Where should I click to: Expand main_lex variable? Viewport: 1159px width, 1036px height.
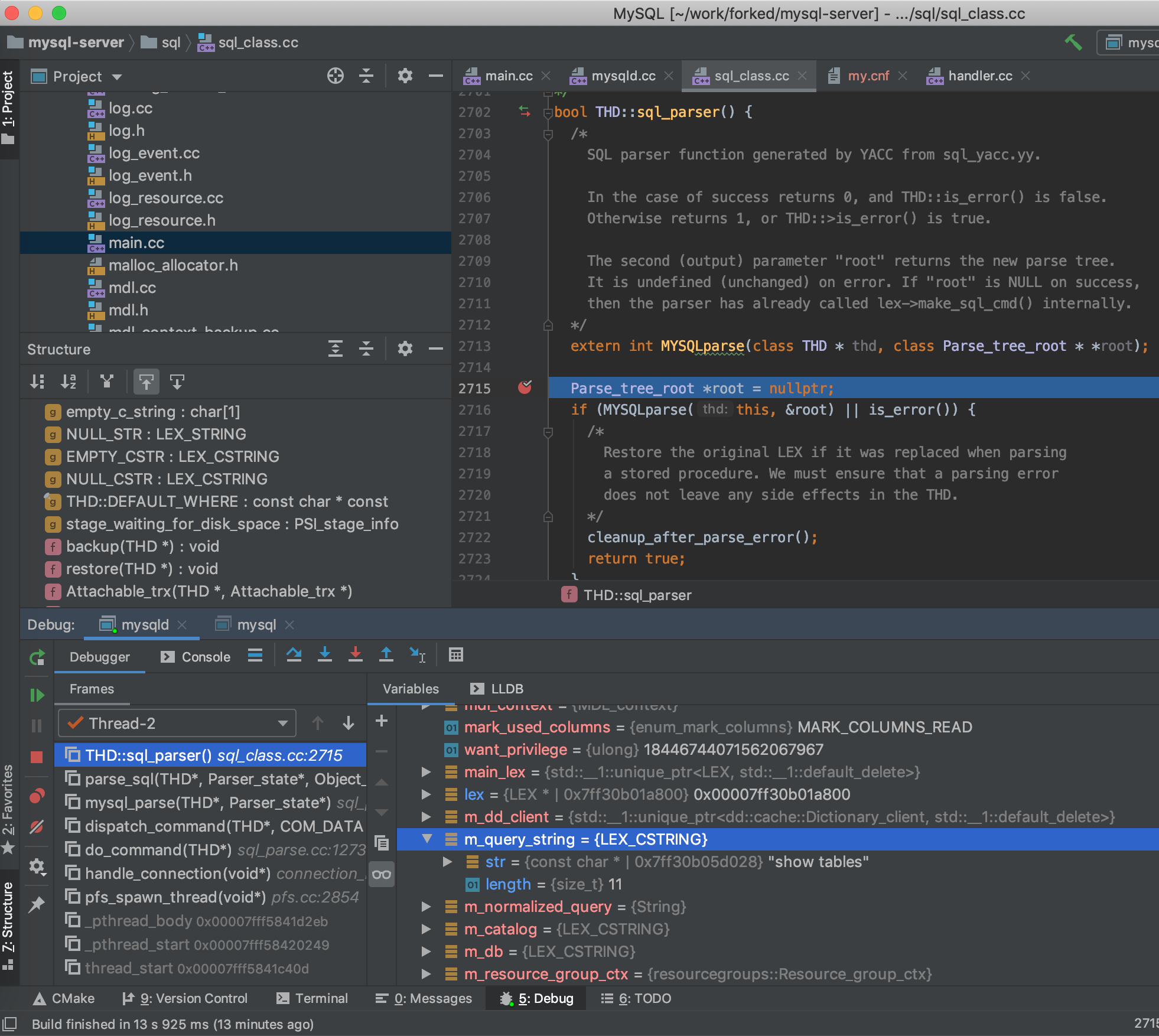click(x=426, y=771)
